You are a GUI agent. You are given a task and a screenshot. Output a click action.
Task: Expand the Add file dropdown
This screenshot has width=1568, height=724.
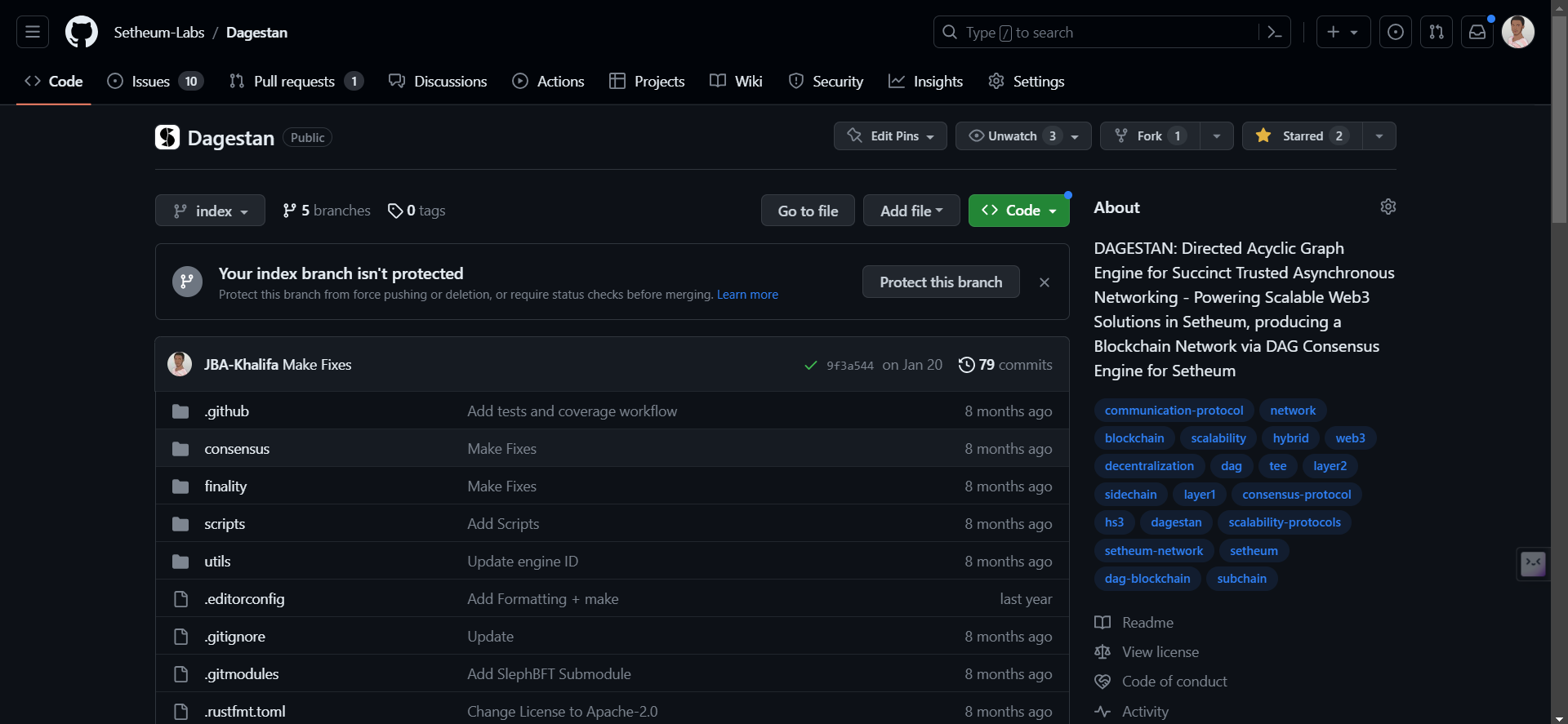pos(911,211)
